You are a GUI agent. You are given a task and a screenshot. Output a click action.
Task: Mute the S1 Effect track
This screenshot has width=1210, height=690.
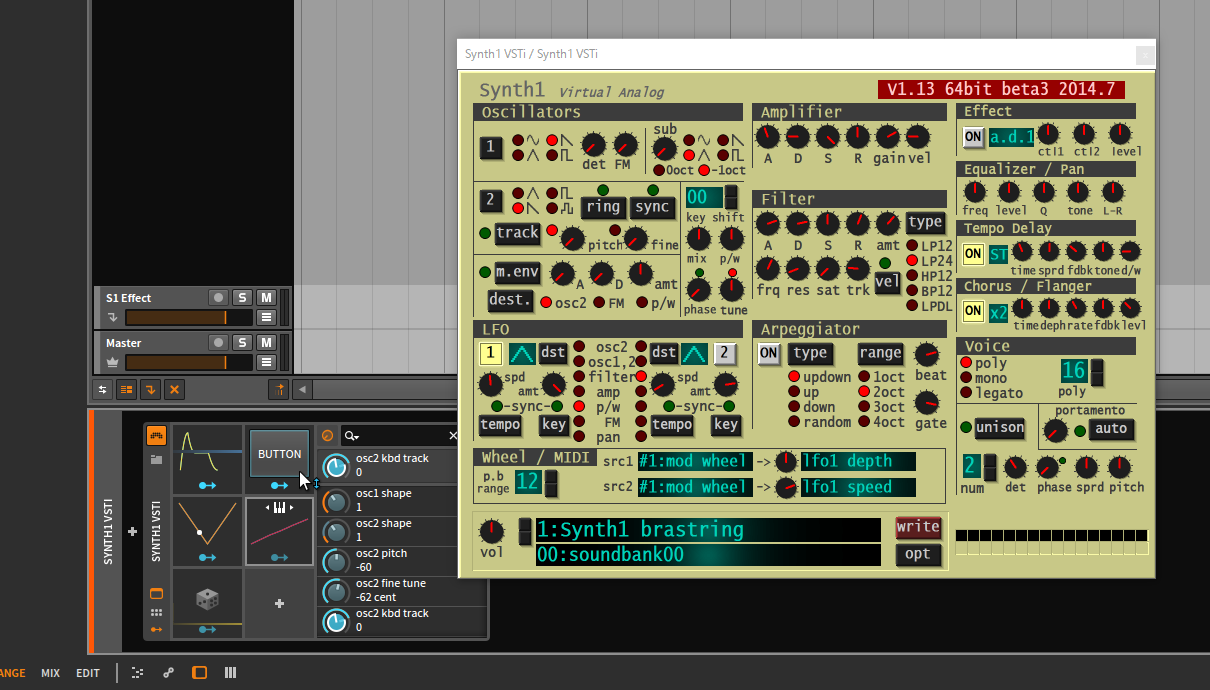point(266,298)
